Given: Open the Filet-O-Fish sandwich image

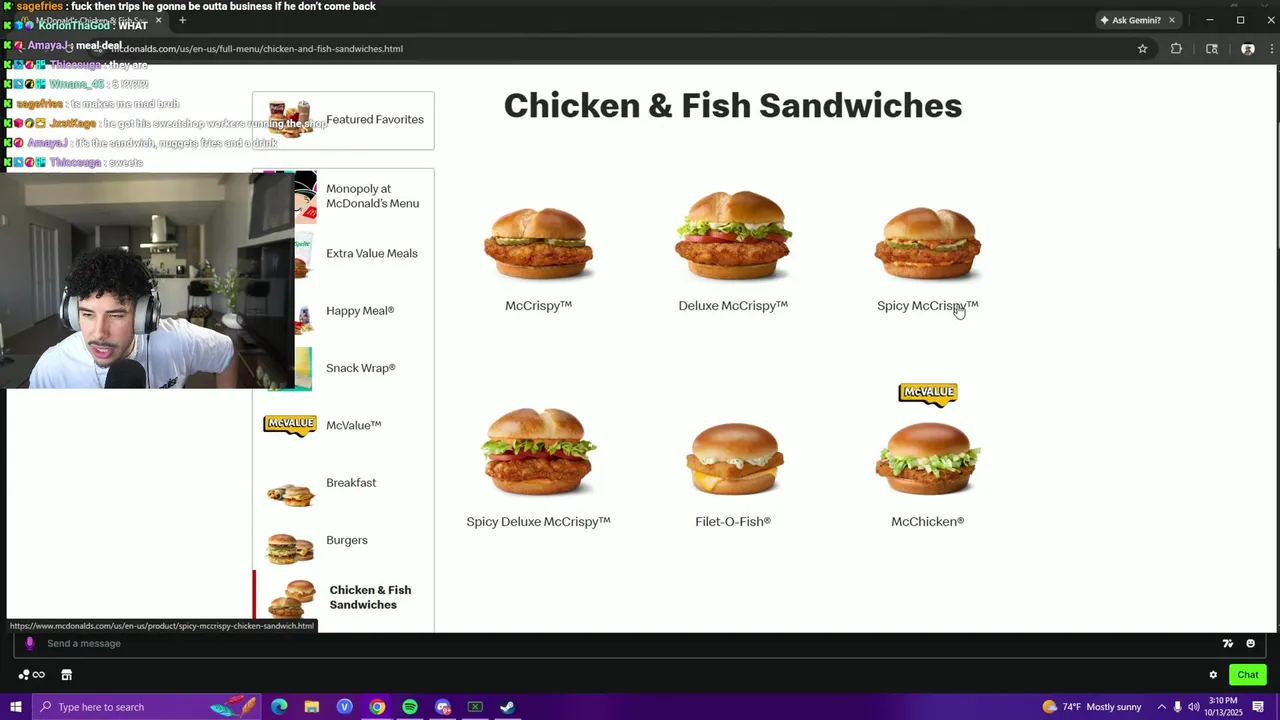Looking at the screenshot, I should [x=733, y=459].
